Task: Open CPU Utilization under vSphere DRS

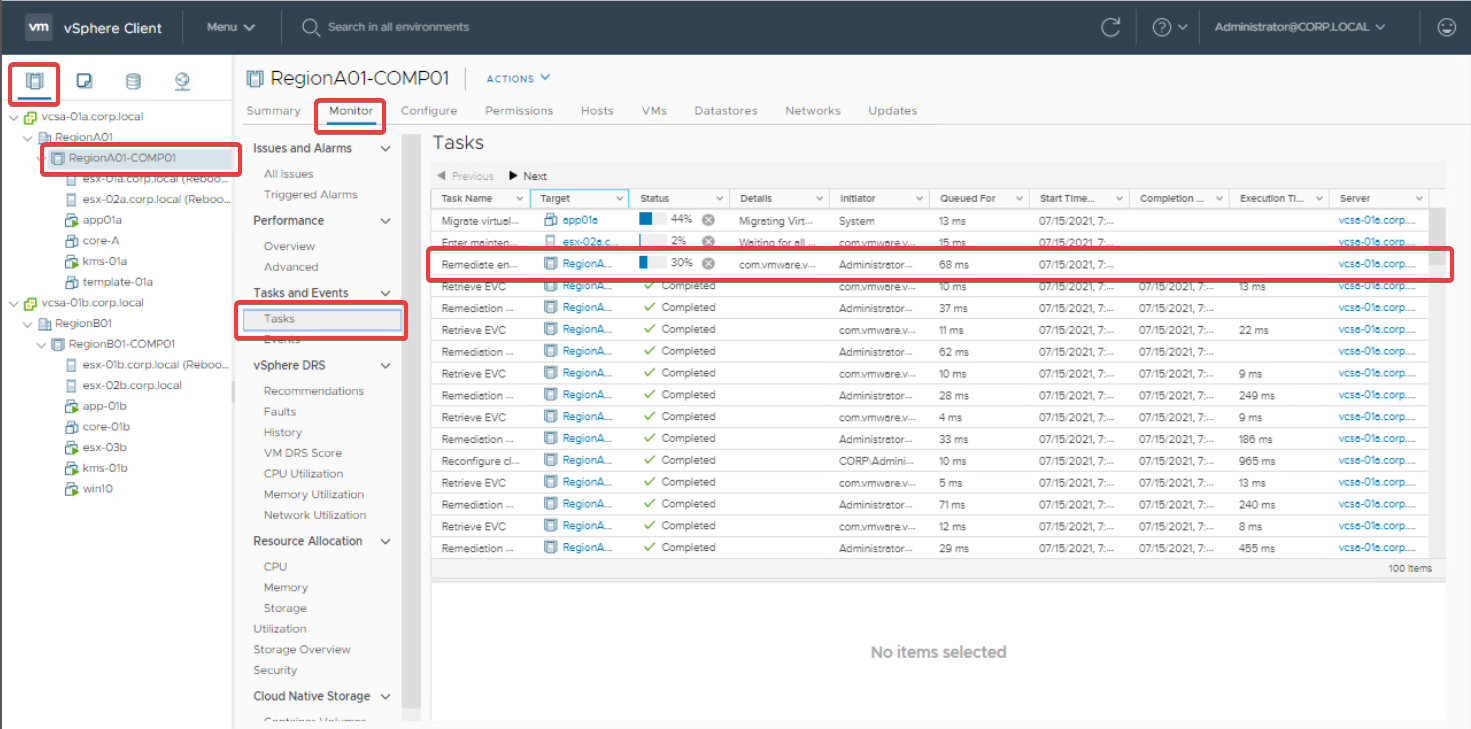Action: [303, 474]
